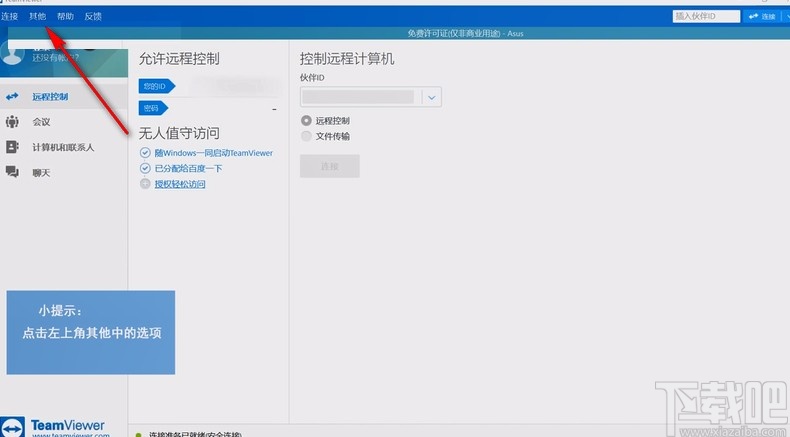Click check icon beside 随Windows一同启动TeamViewer
Image resolution: width=790 pixels, height=437 pixels.
click(x=145, y=153)
